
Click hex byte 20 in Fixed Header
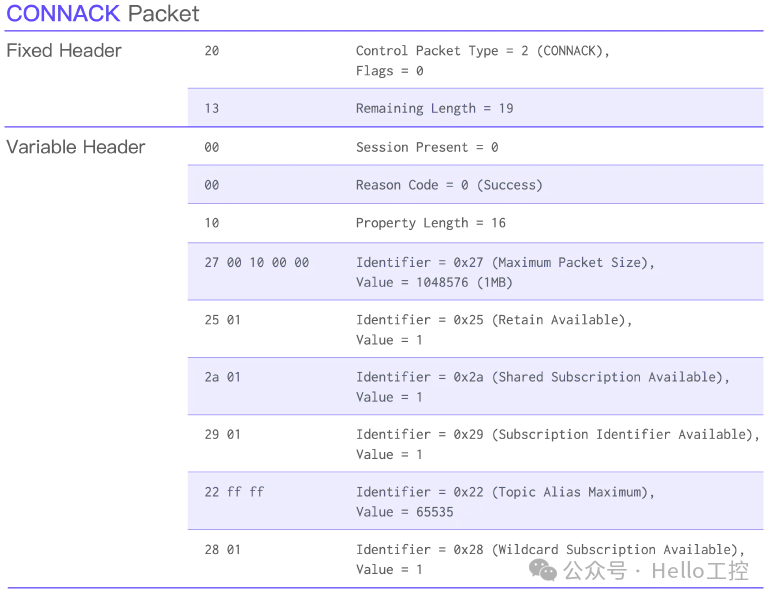tap(212, 51)
